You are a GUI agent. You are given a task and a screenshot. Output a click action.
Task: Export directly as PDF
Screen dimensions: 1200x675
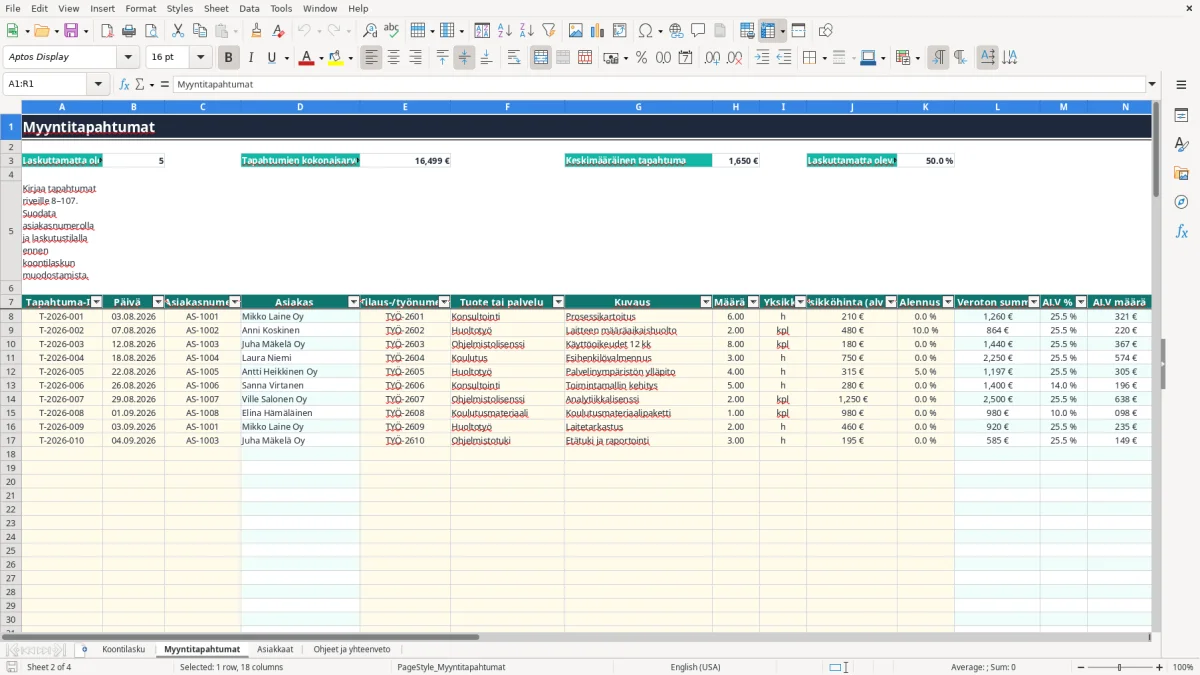click(107, 31)
